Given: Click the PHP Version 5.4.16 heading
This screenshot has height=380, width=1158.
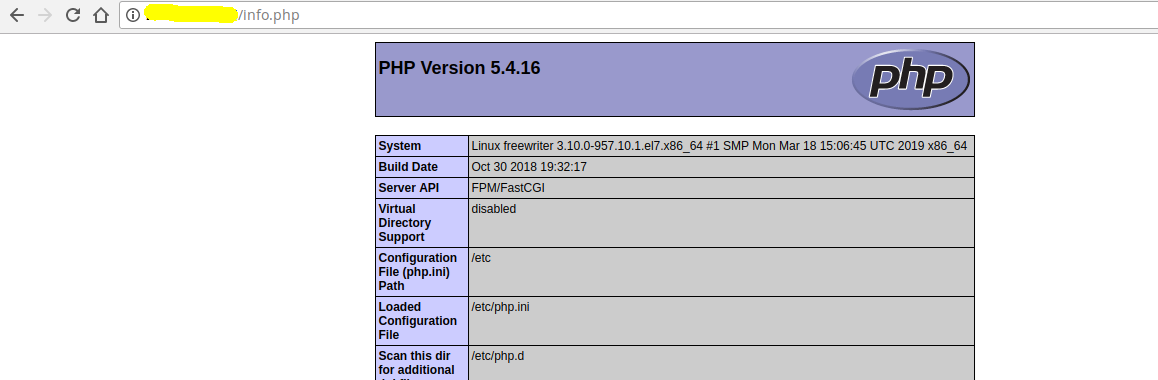Looking at the screenshot, I should tap(459, 68).
